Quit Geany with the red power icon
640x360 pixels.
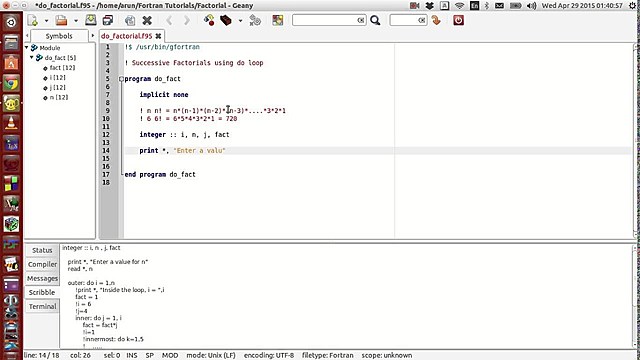coord(458,20)
